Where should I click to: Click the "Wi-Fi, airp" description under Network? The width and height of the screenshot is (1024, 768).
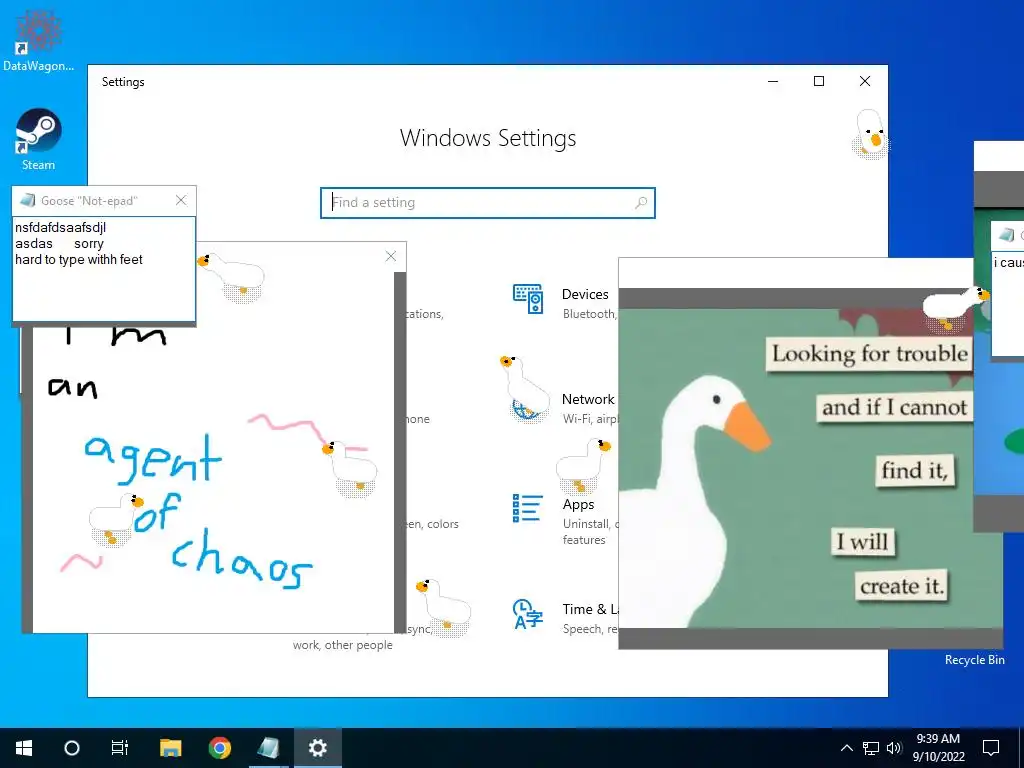(590, 419)
